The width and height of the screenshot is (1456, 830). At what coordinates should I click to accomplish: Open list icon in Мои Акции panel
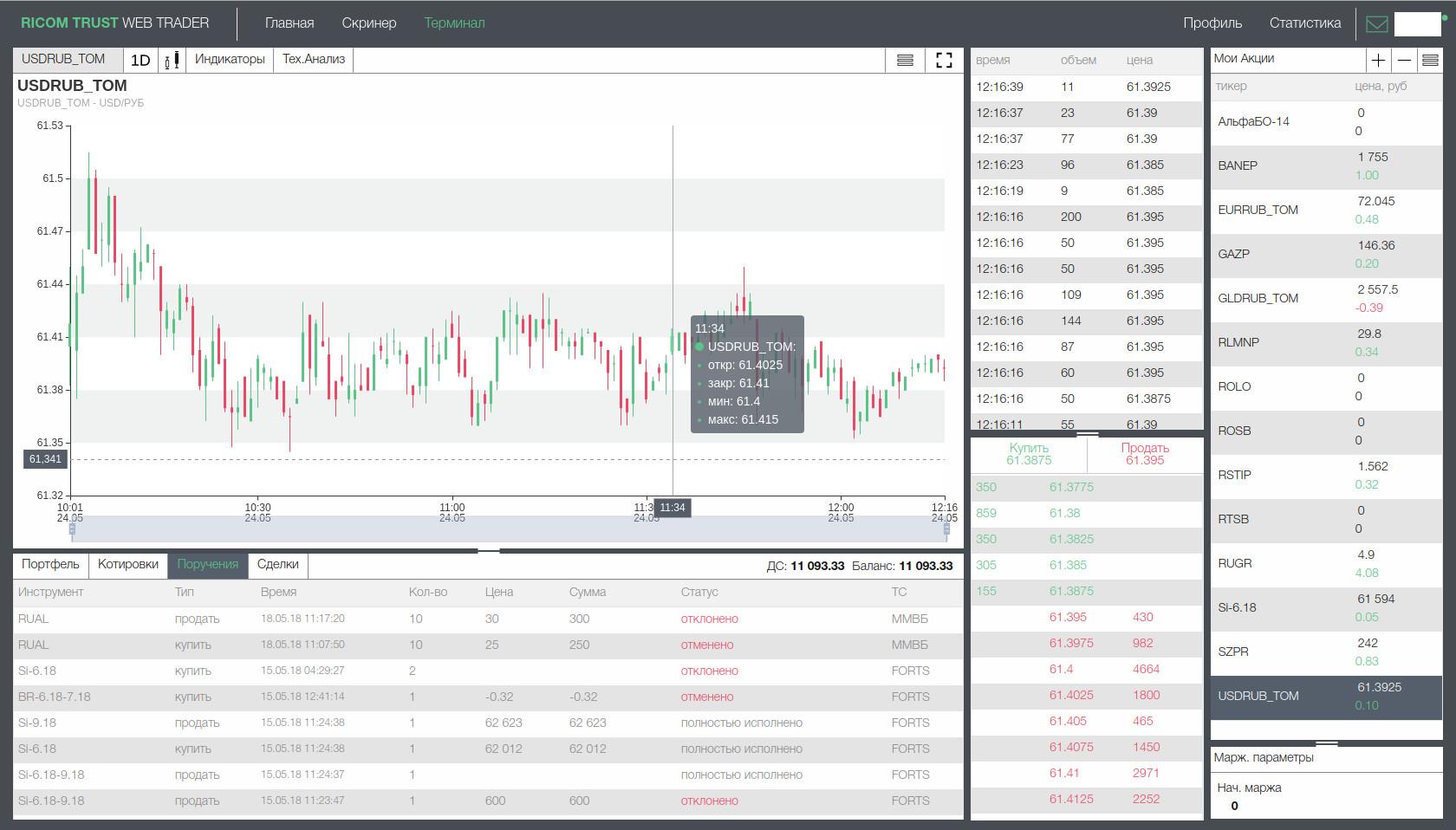[1432, 60]
